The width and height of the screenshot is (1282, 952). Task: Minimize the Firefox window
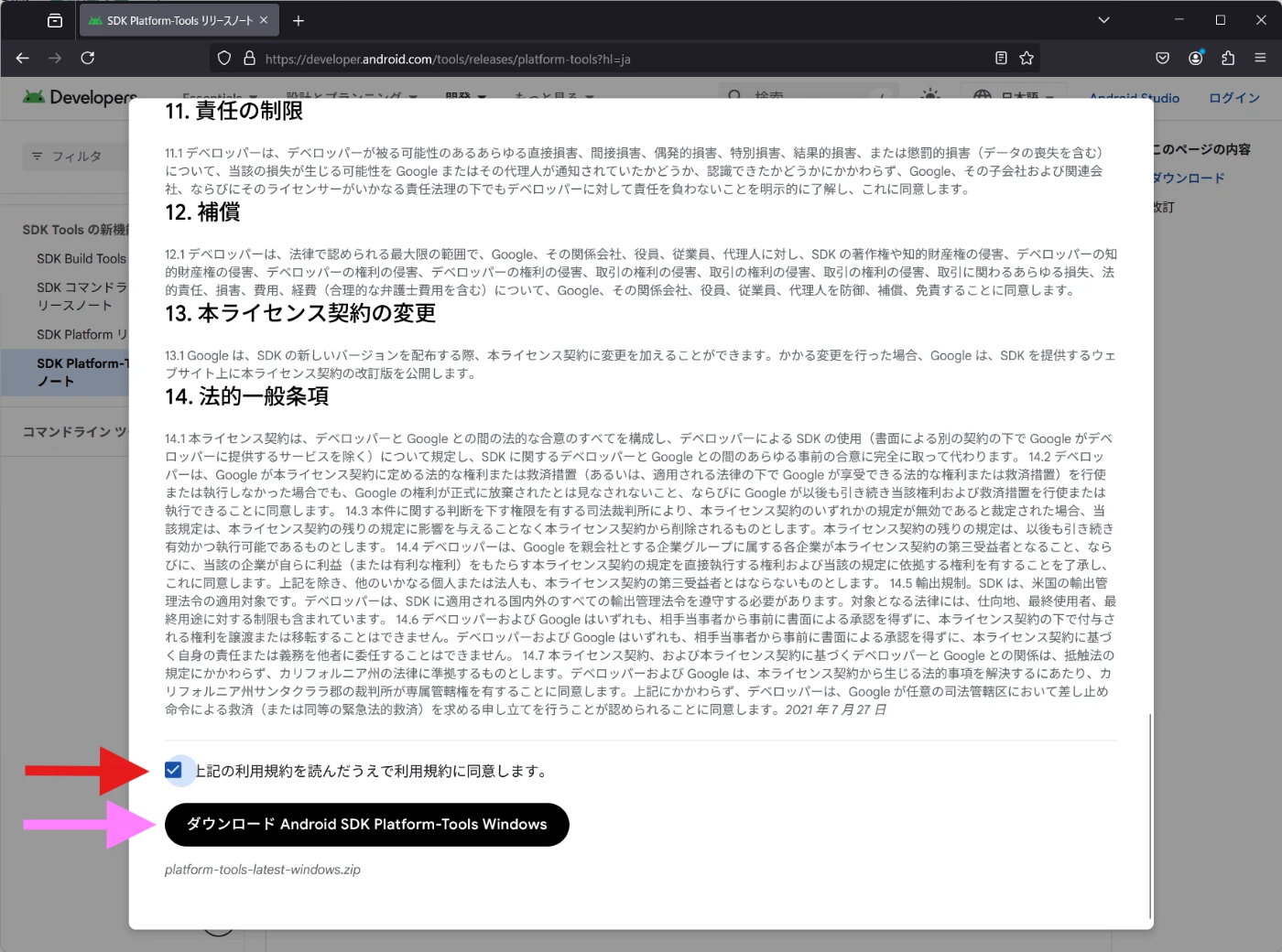coord(1179,20)
